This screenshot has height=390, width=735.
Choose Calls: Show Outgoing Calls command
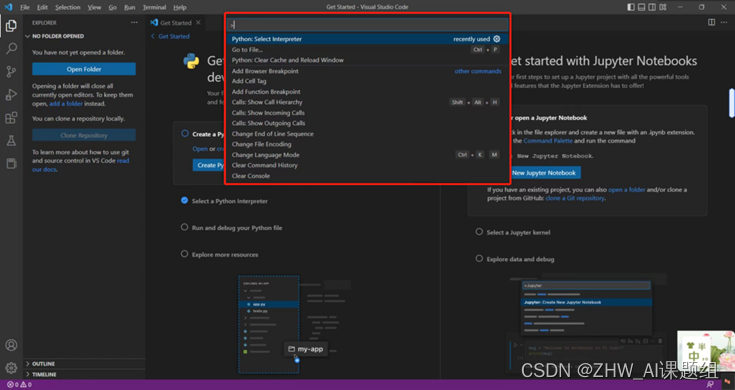point(368,123)
